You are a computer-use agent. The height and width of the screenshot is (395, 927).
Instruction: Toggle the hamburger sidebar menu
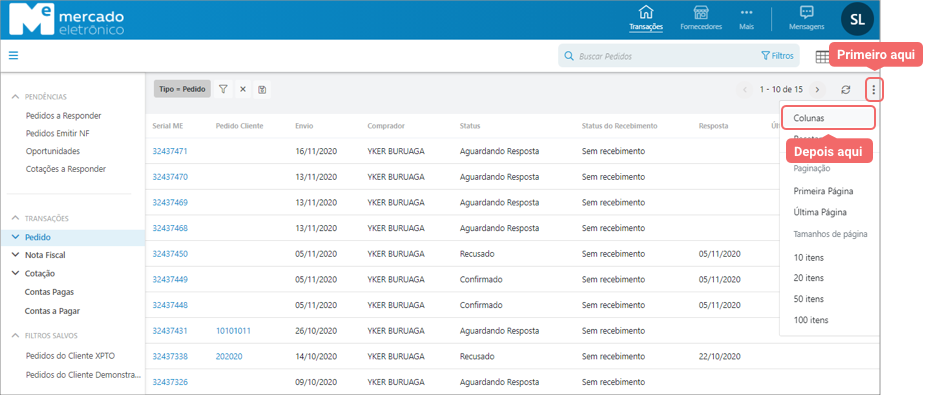point(14,56)
